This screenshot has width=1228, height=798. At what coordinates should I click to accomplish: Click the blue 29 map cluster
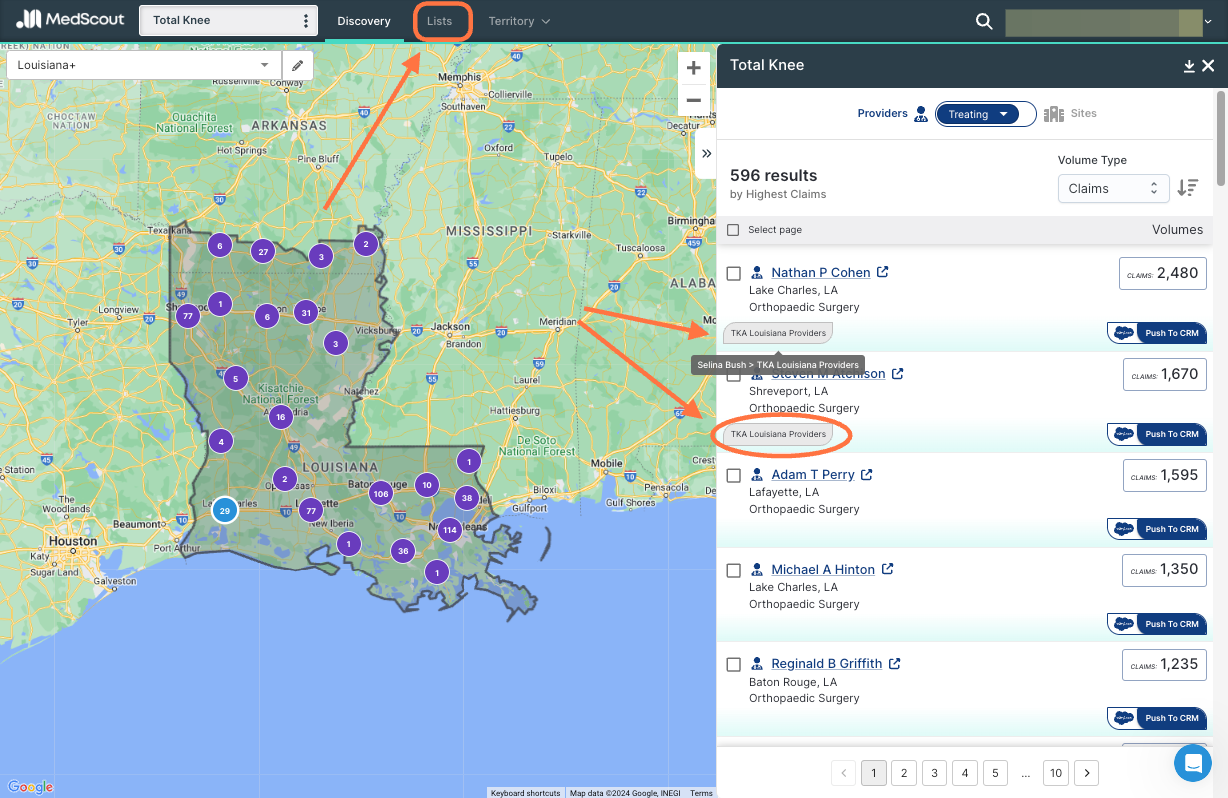[225, 511]
